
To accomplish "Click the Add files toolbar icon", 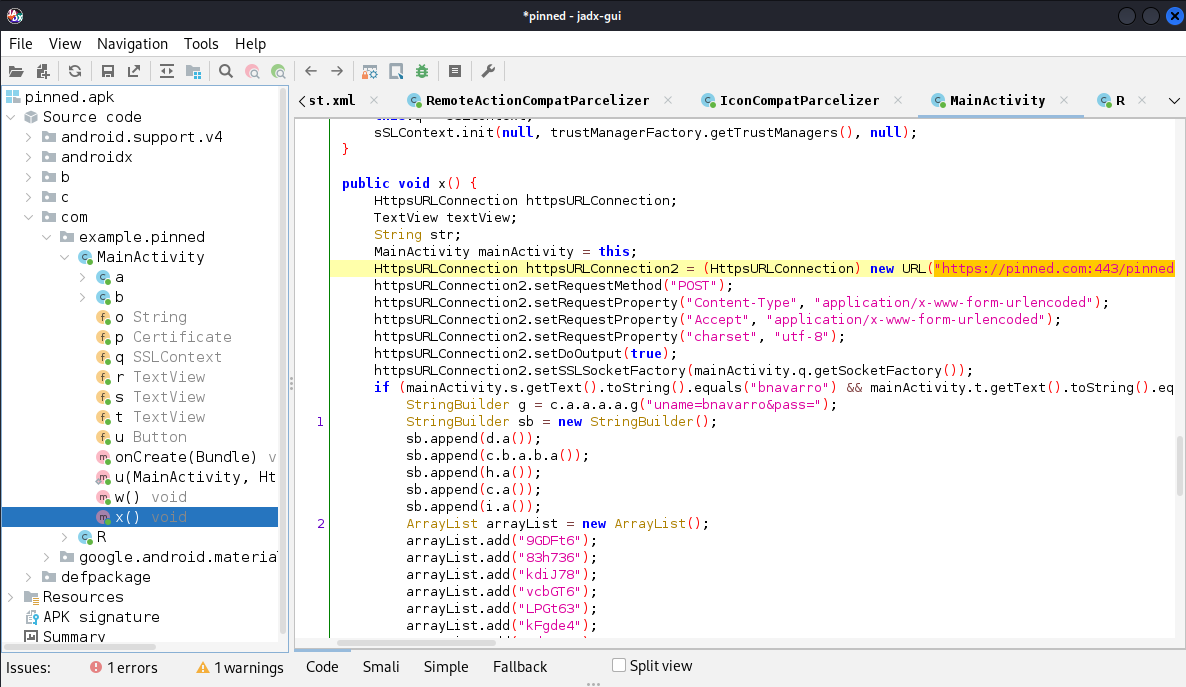I will tap(43, 71).
